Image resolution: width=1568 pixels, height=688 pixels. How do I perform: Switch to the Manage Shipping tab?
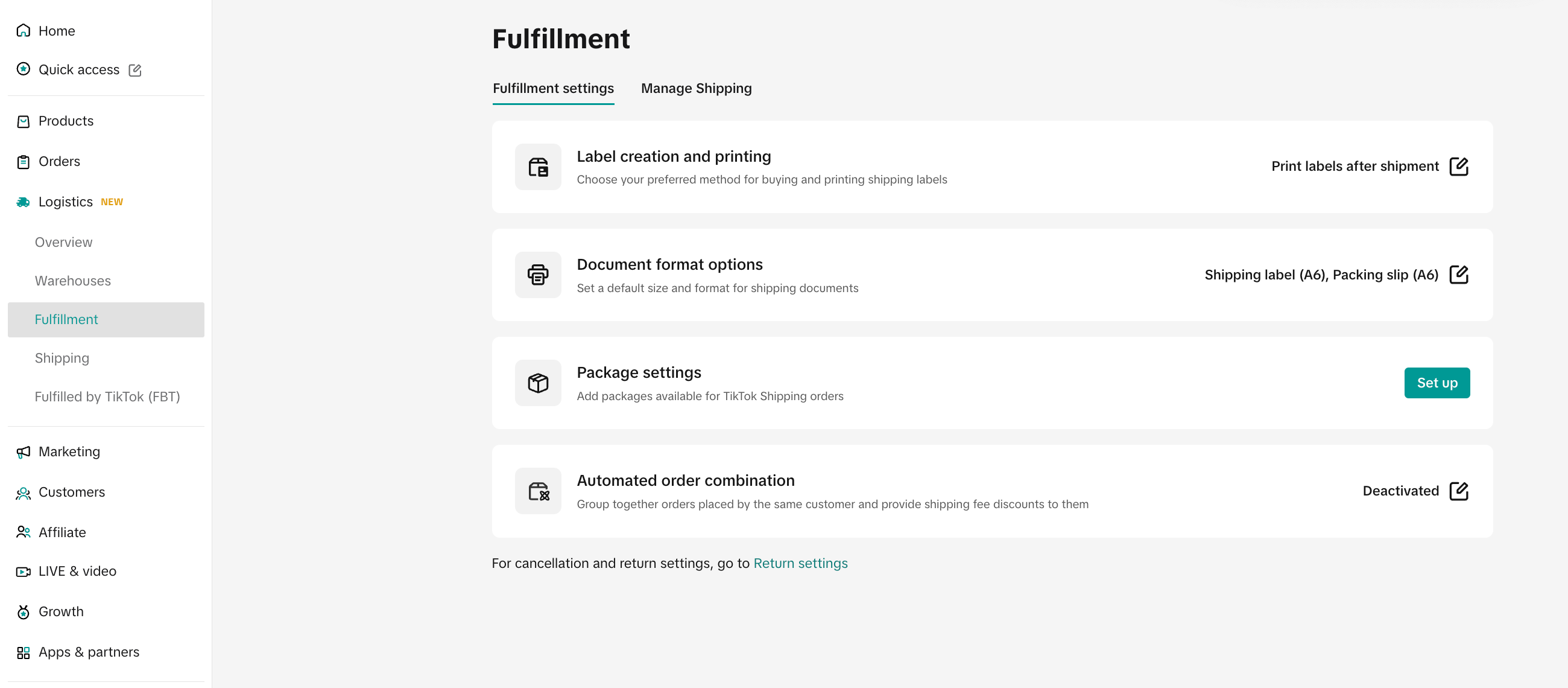pyautogui.click(x=696, y=88)
